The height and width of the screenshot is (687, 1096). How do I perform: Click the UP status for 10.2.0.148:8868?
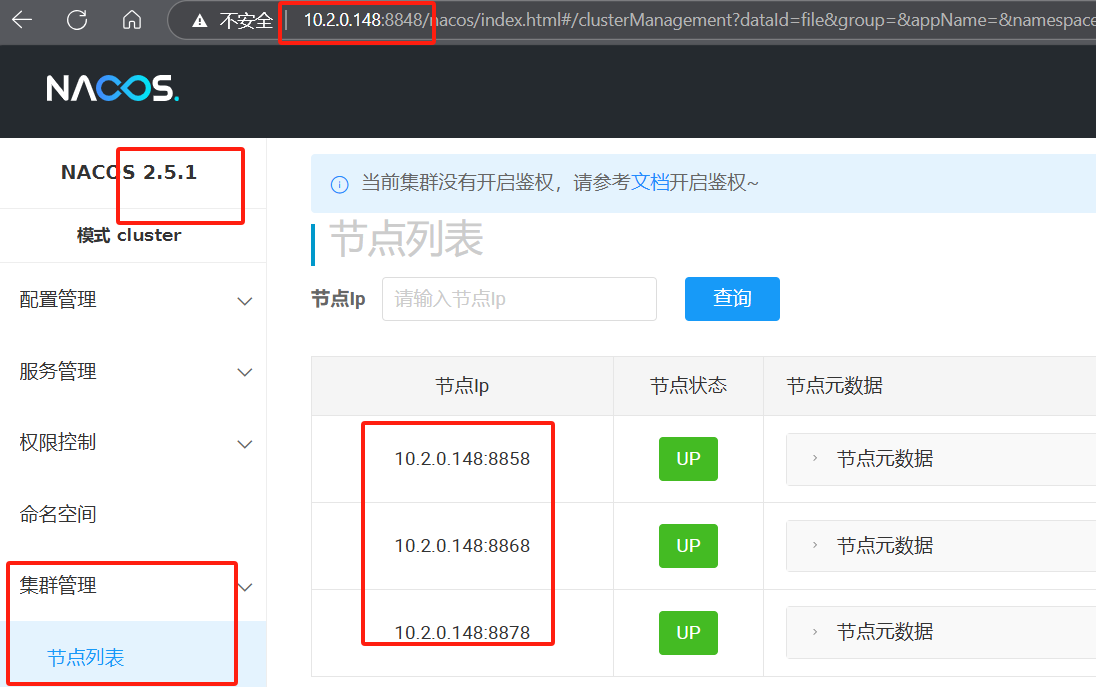688,545
